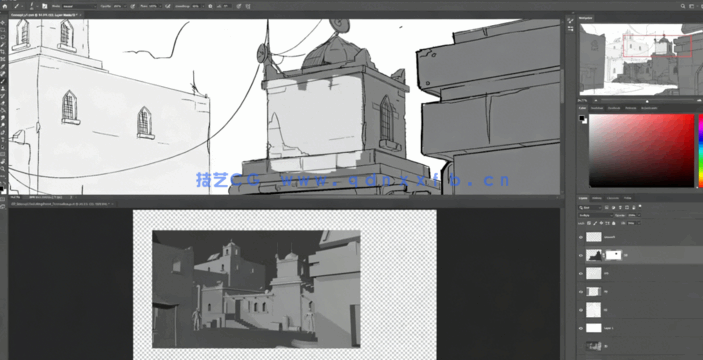Screen dimensions: 703x360
Task: Select the Clone Stamp tool
Action: 4,88
